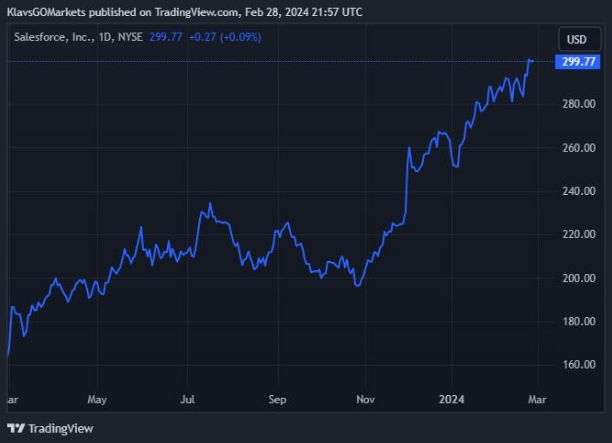Click the 1D interval label
The width and height of the screenshot is (612, 443).
(98, 40)
